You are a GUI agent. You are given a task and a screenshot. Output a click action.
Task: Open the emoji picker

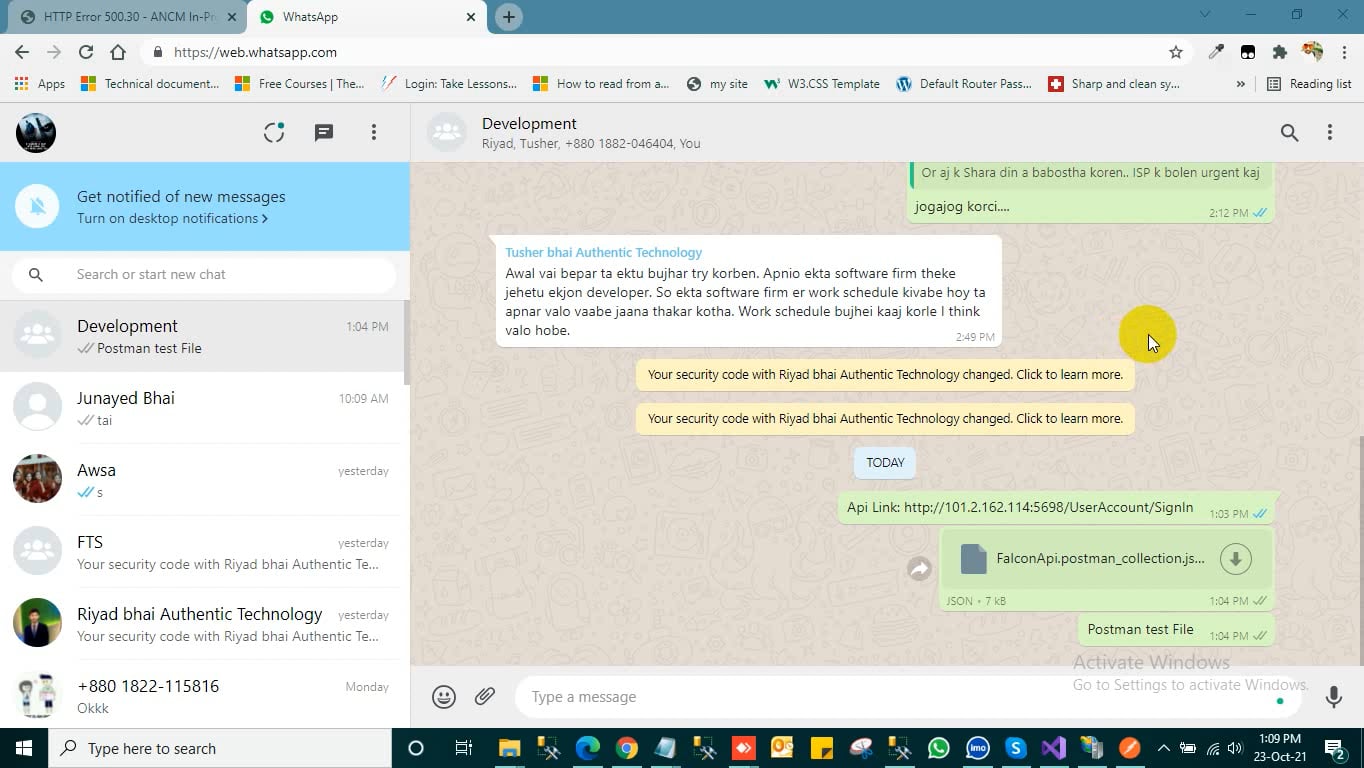click(444, 697)
